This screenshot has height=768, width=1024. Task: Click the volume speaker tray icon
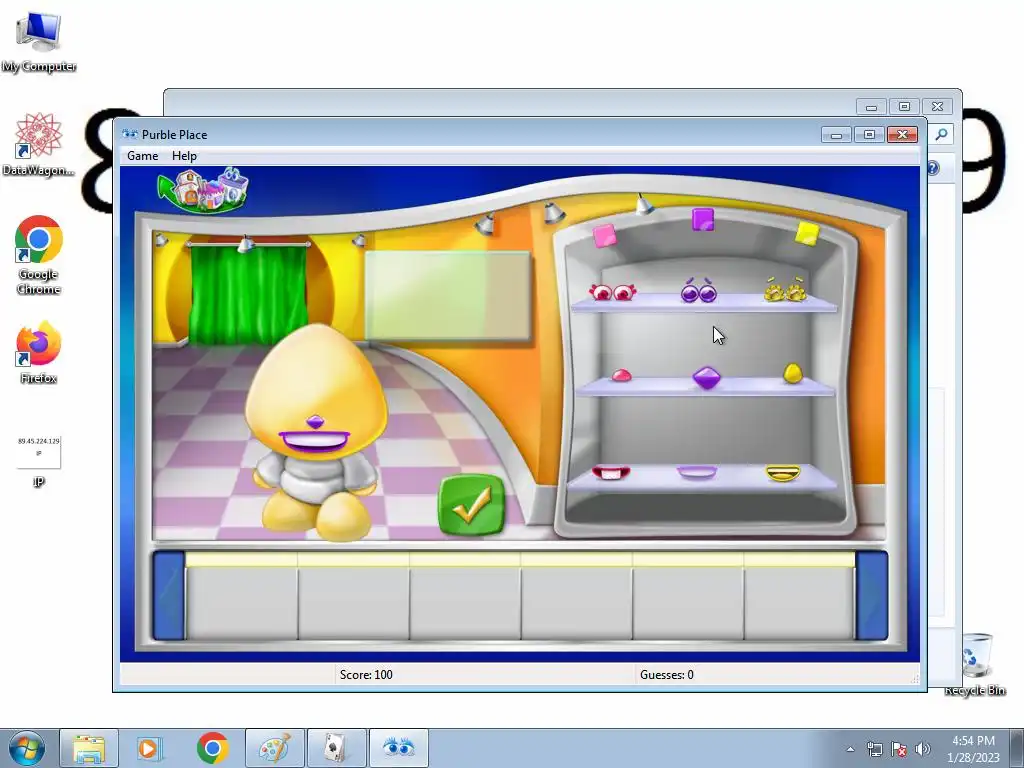922,749
